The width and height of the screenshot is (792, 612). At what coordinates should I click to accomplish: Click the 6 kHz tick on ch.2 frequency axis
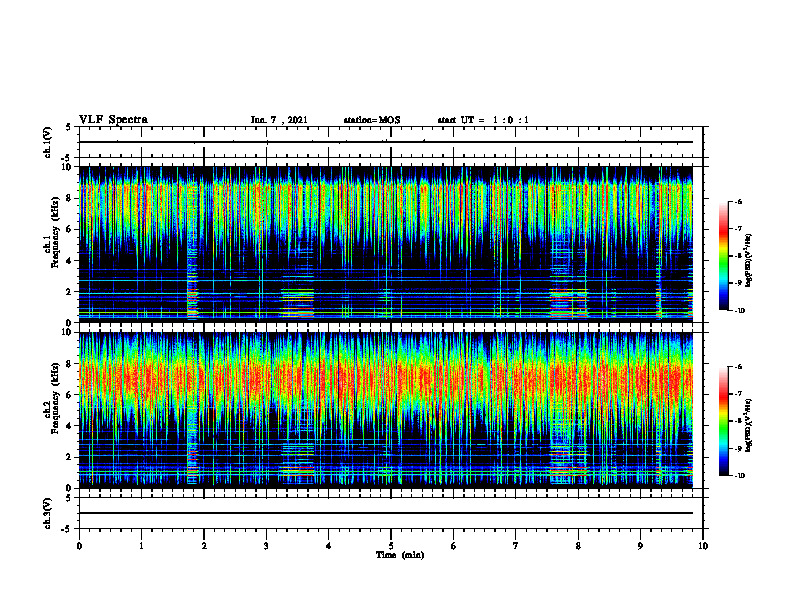[70, 395]
